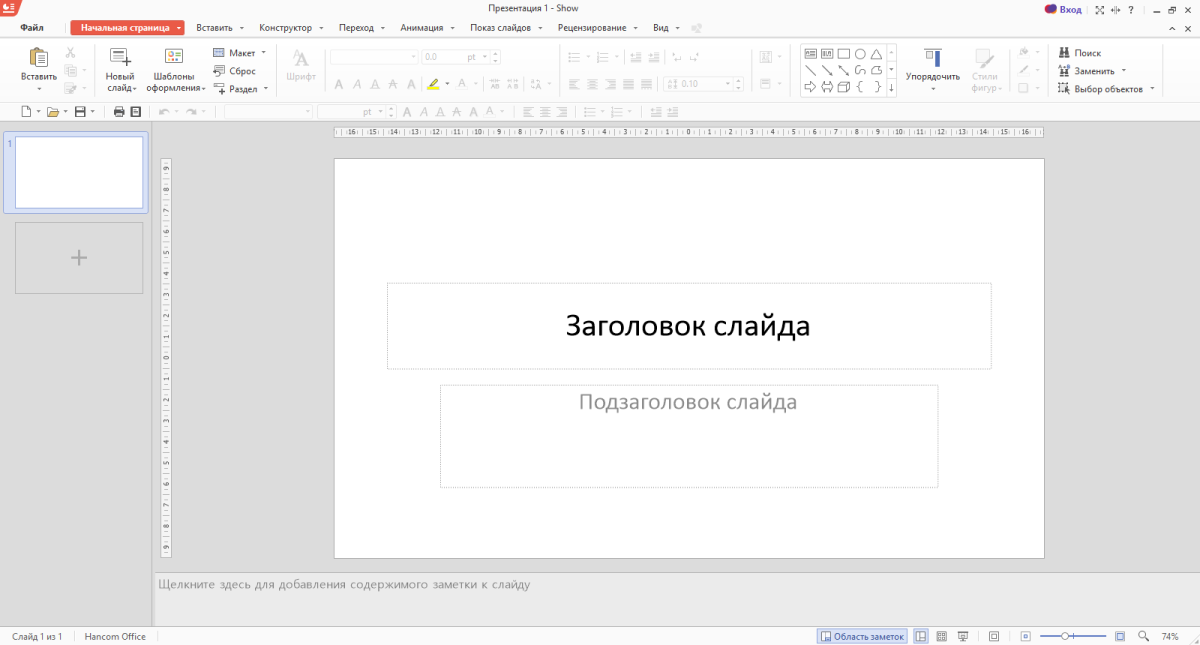Click the New slide (Новый слайд) icon
This screenshot has height=645, width=1200.
coord(120,58)
